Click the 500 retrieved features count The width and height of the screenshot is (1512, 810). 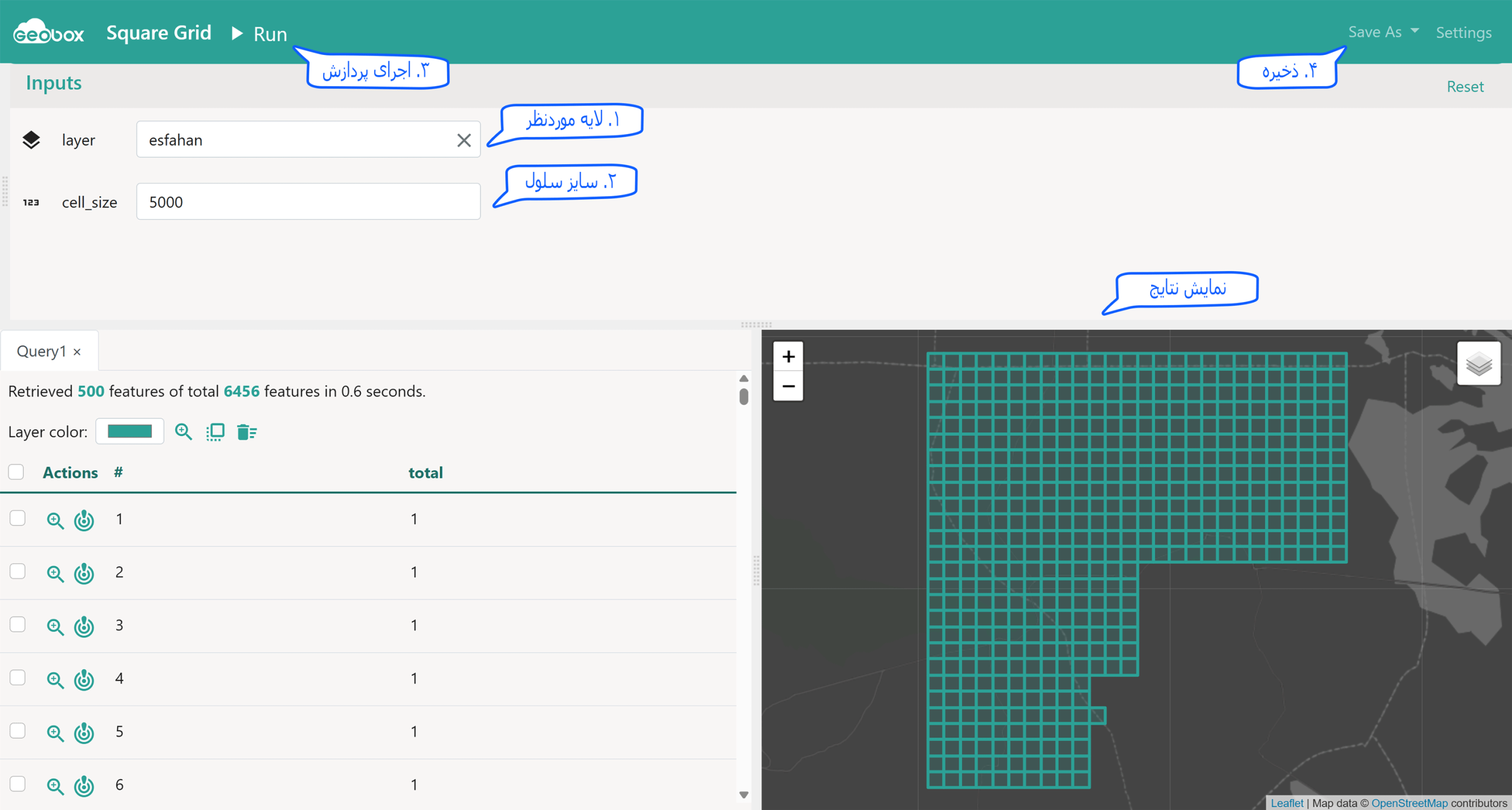pyautogui.click(x=91, y=391)
